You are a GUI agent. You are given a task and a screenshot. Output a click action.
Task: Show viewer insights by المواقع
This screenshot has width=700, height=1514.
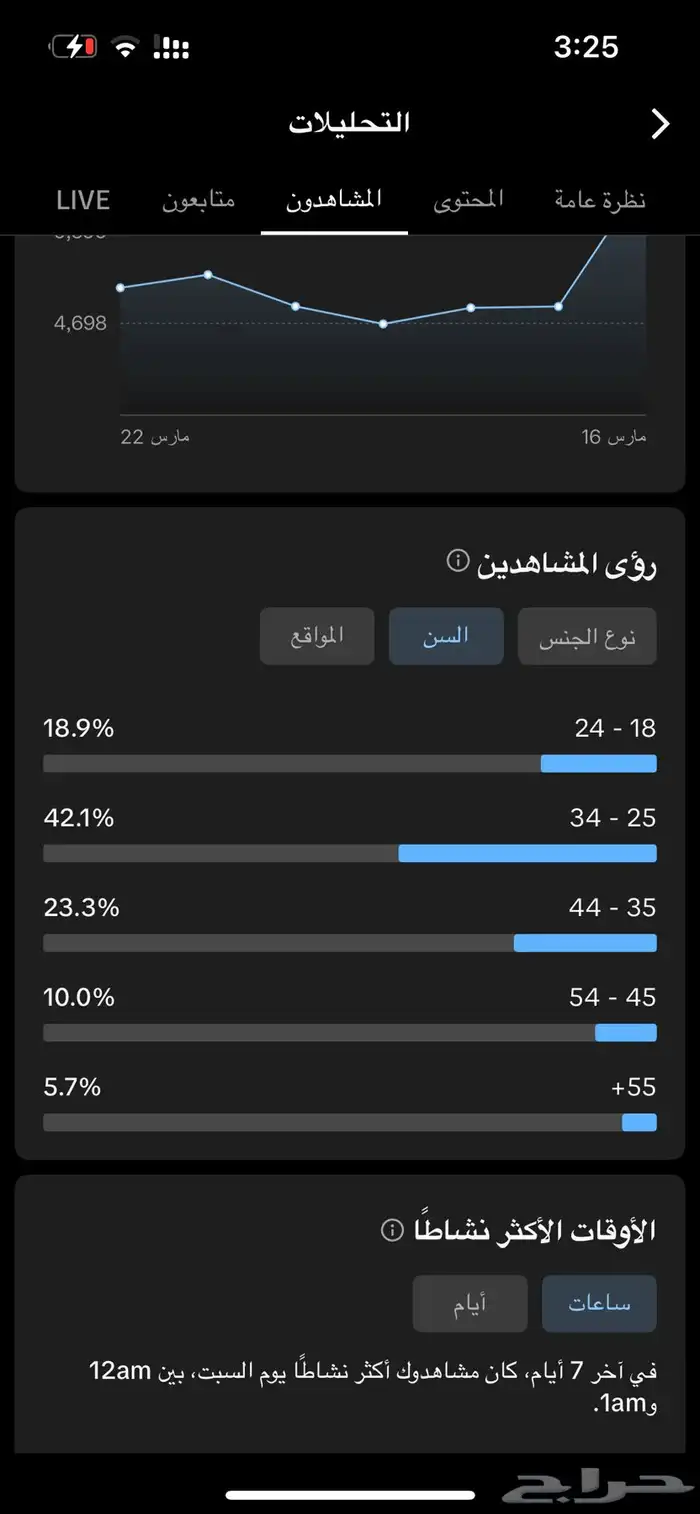tap(317, 636)
